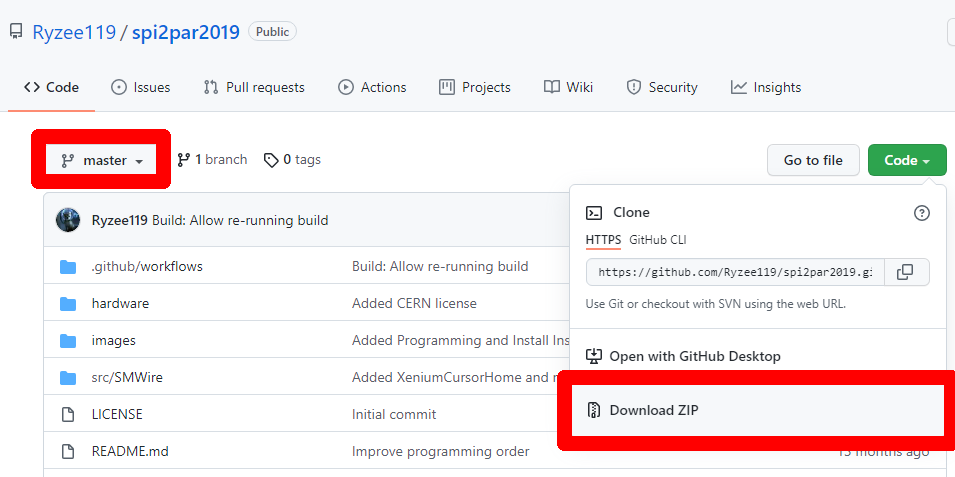Open the master branch dropdown
Screen dimensions: 955x477
click(x=101, y=160)
